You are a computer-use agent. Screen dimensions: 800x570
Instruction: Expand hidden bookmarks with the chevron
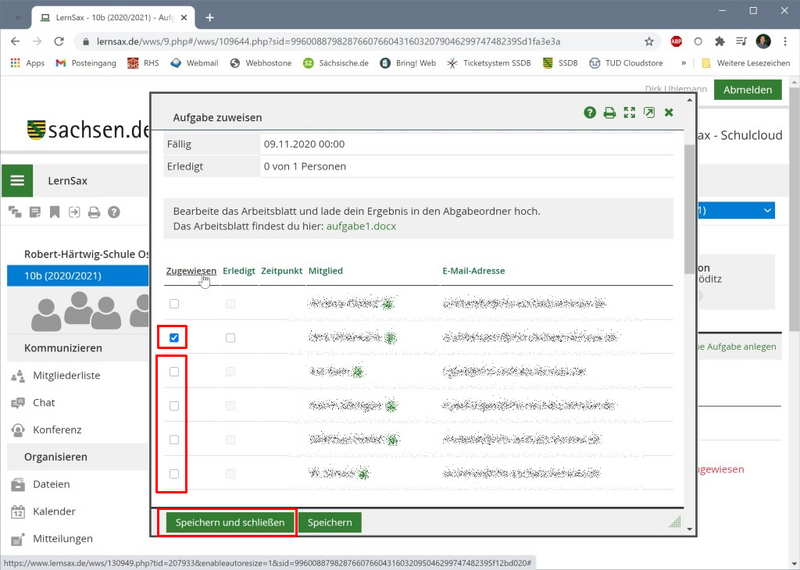coord(684,63)
